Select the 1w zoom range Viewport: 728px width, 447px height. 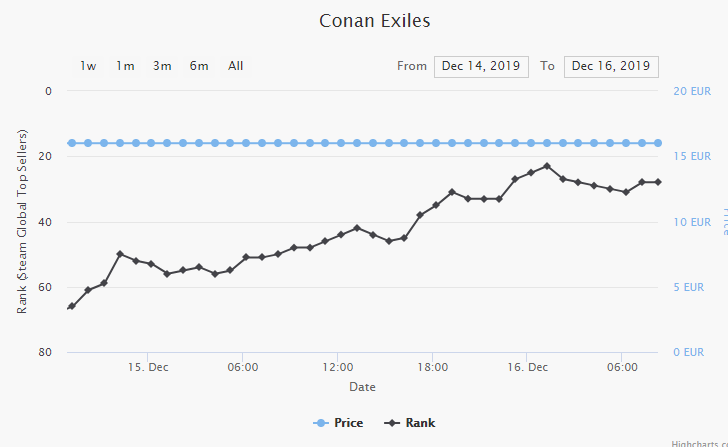click(89, 66)
